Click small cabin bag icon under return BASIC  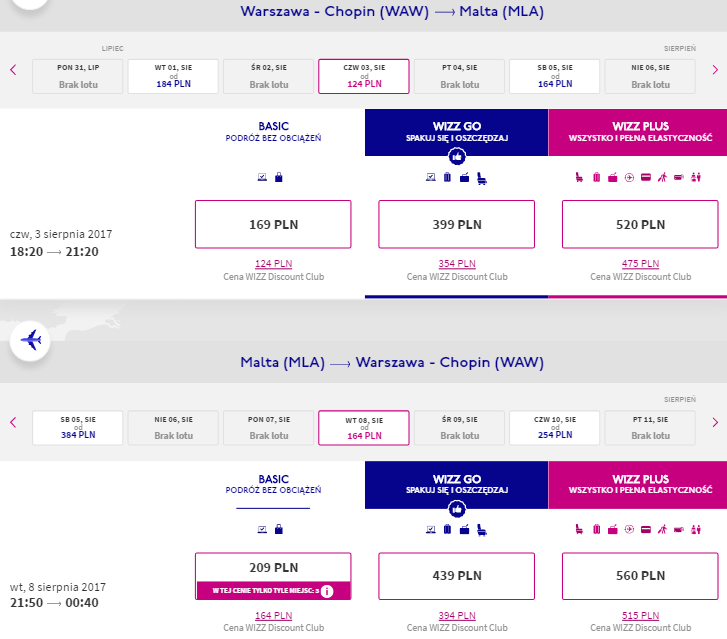tap(279, 529)
